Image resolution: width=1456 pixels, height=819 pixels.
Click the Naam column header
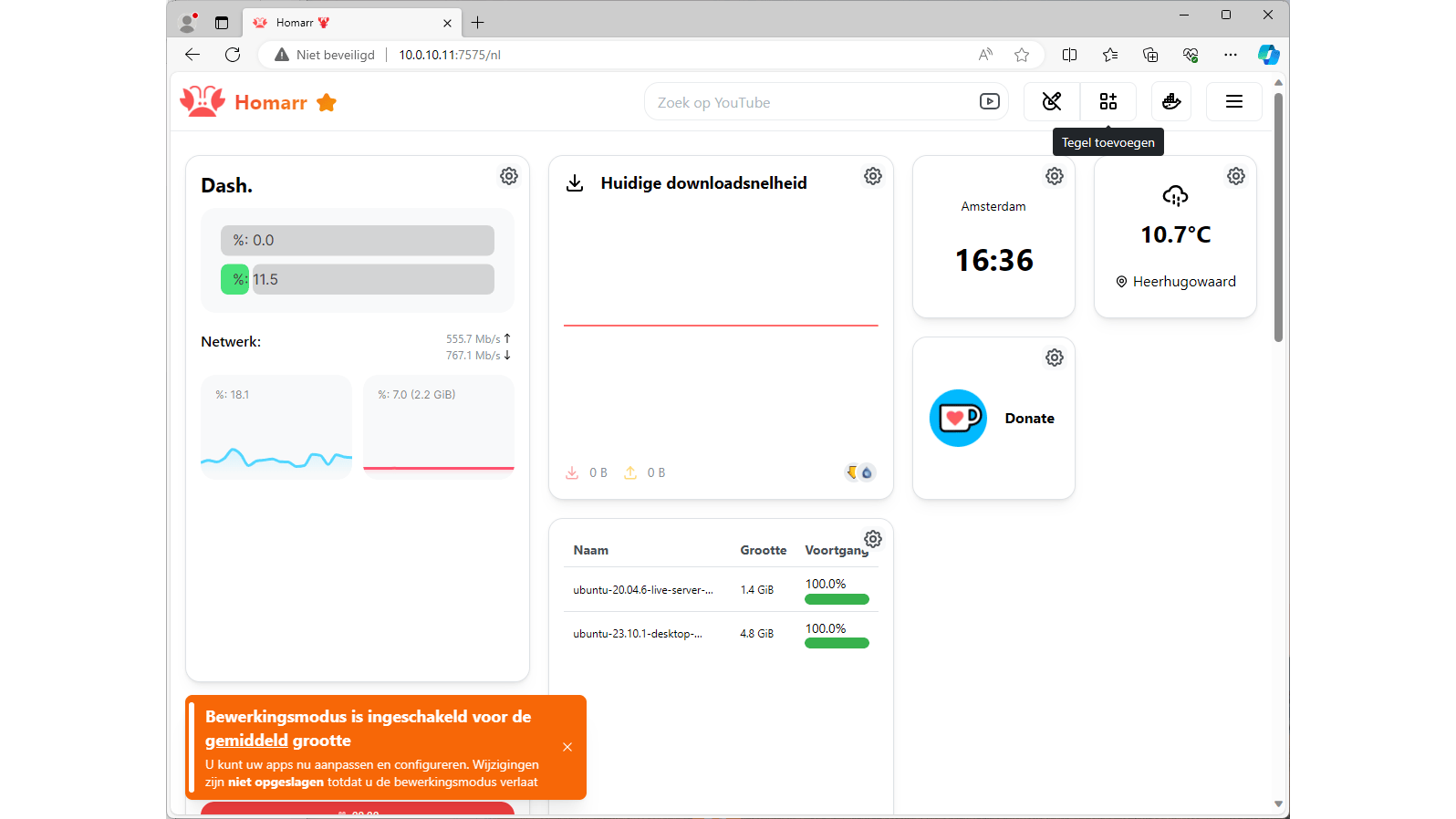point(591,550)
